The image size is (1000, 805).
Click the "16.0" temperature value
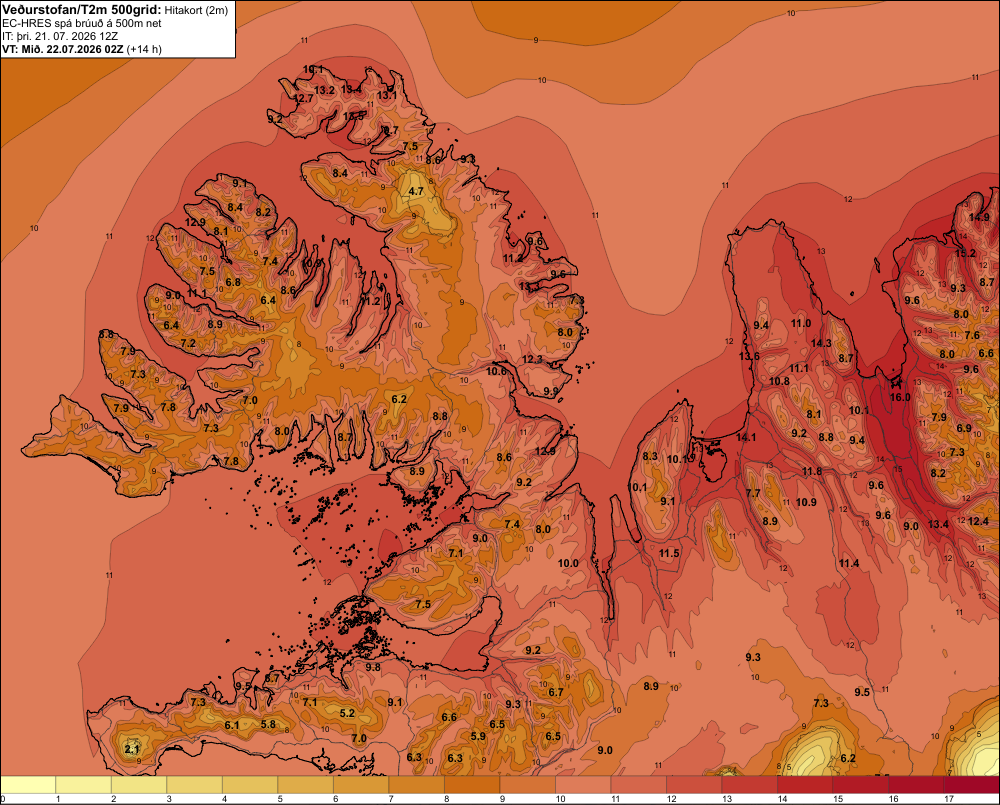tap(900, 397)
